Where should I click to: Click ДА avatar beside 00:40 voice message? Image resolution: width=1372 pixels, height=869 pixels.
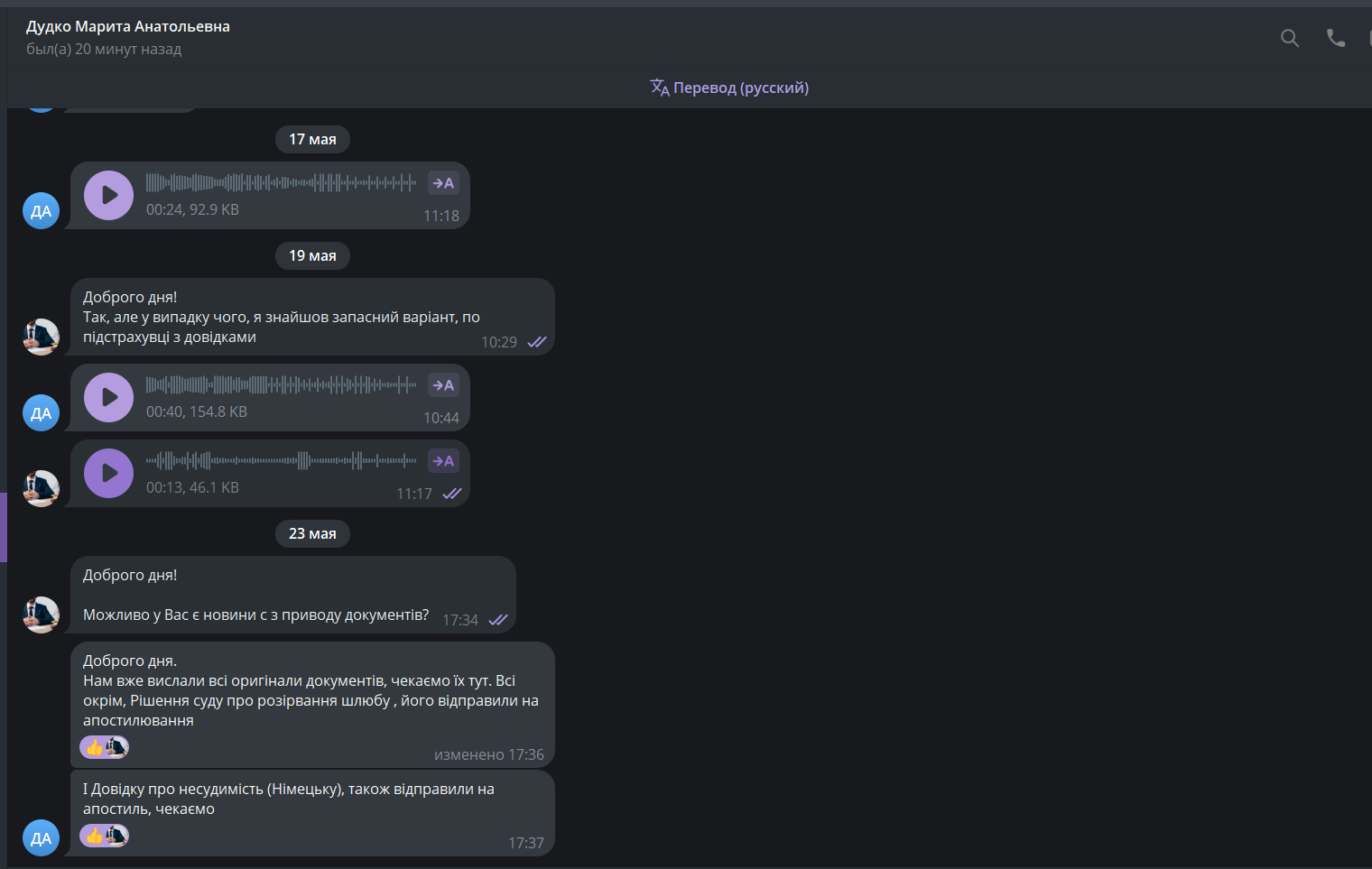[x=41, y=413]
